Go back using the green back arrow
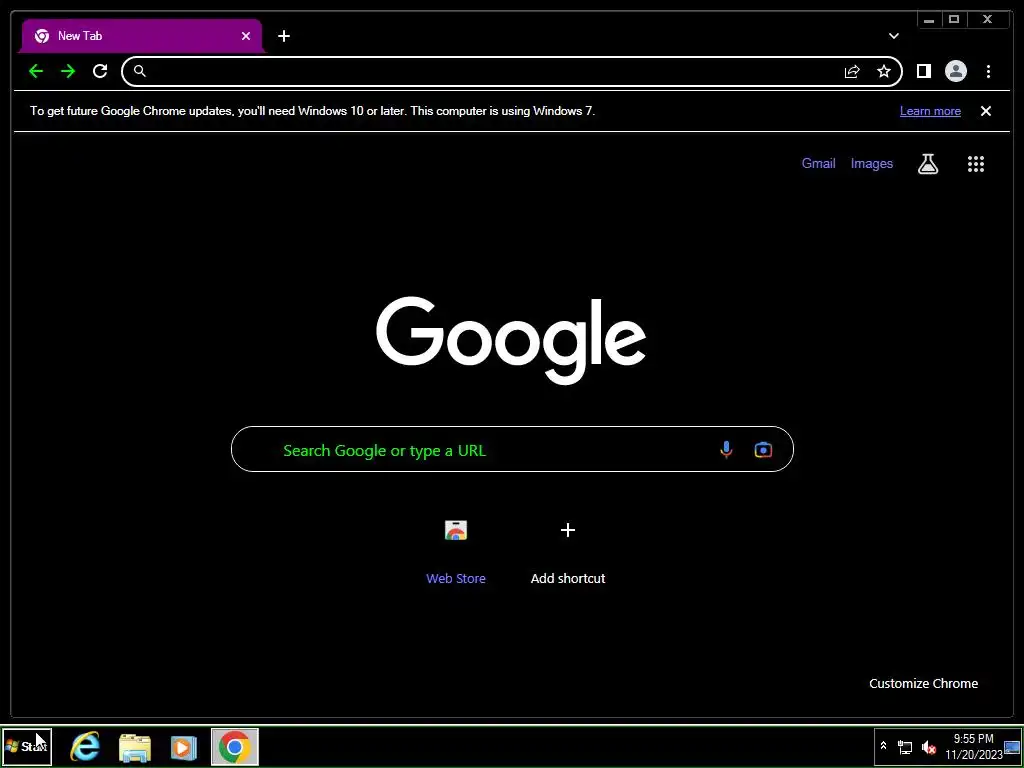The width and height of the screenshot is (1024, 768). [36, 71]
